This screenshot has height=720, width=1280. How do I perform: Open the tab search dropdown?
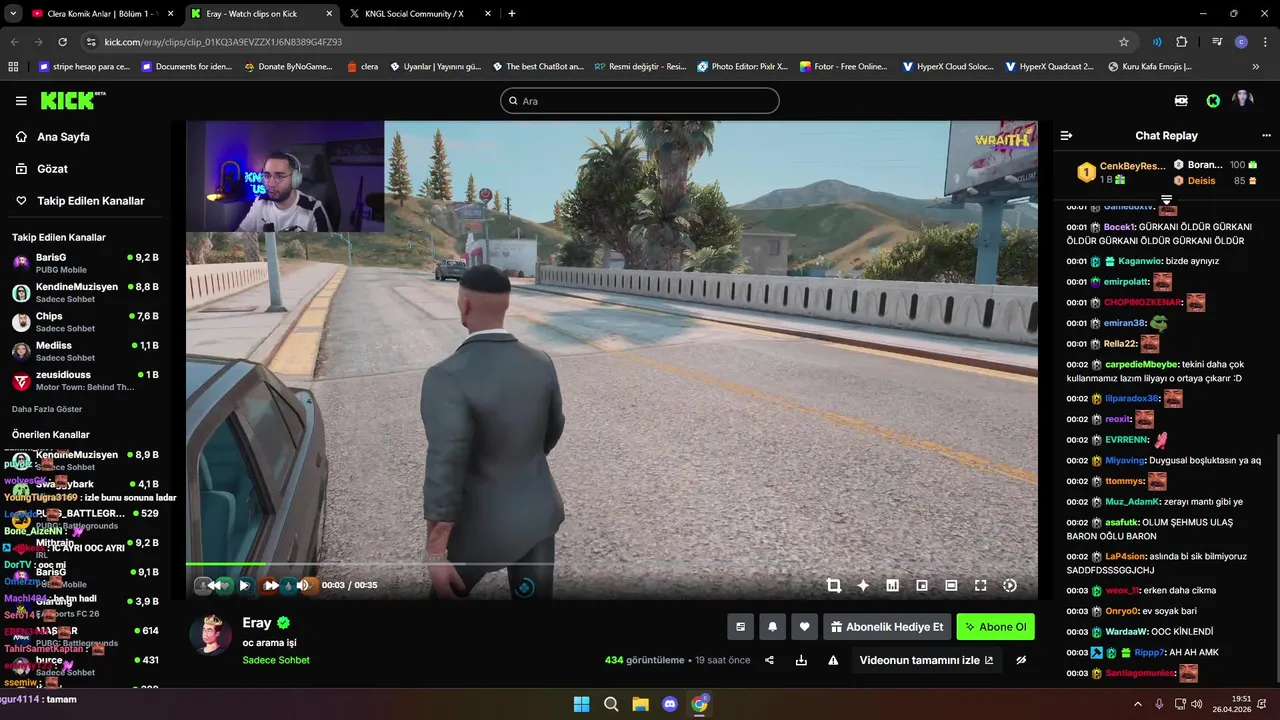click(x=13, y=14)
